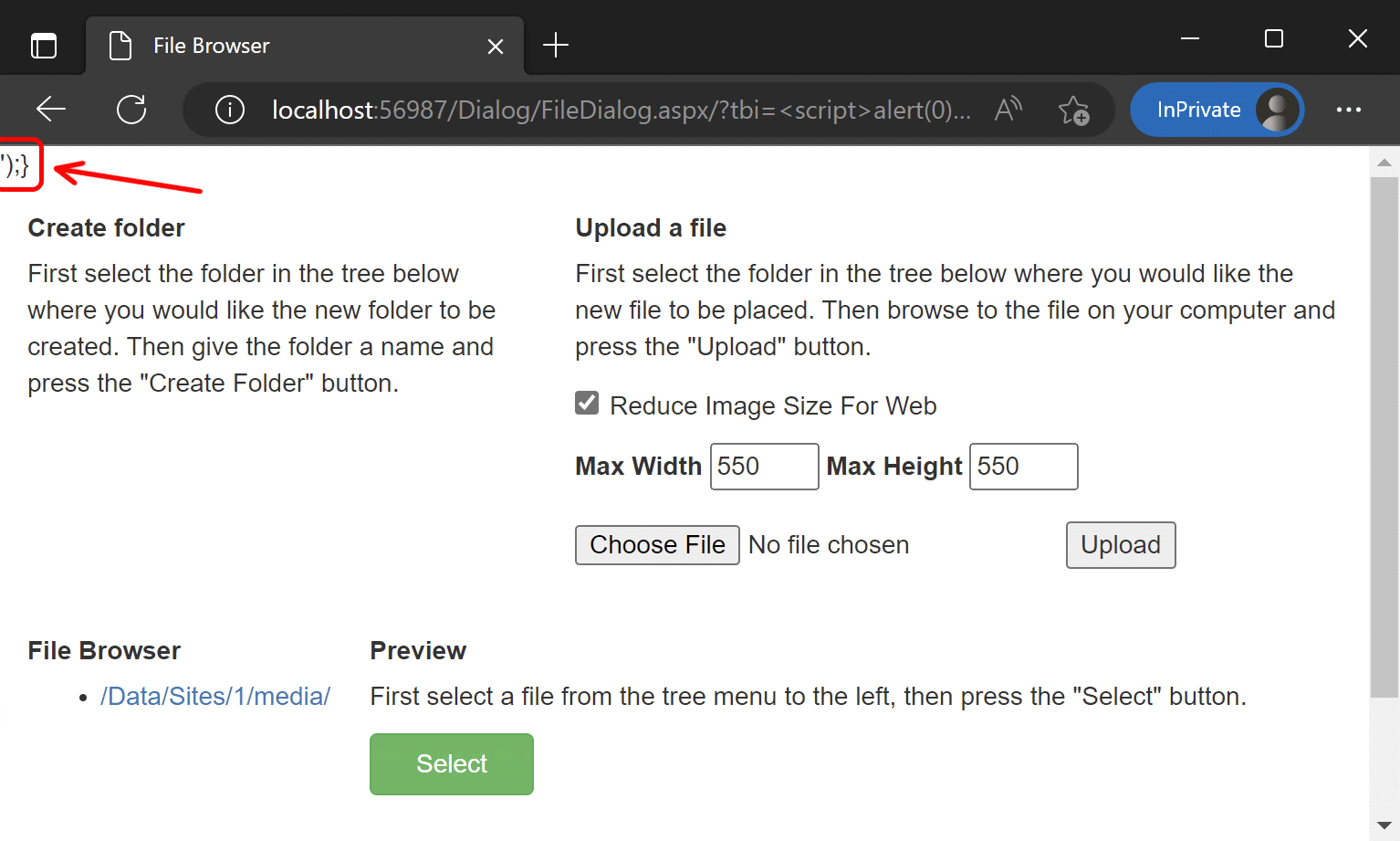This screenshot has width=1400, height=841.
Task: Switch to the File Browser tab
Action: point(274,46)
